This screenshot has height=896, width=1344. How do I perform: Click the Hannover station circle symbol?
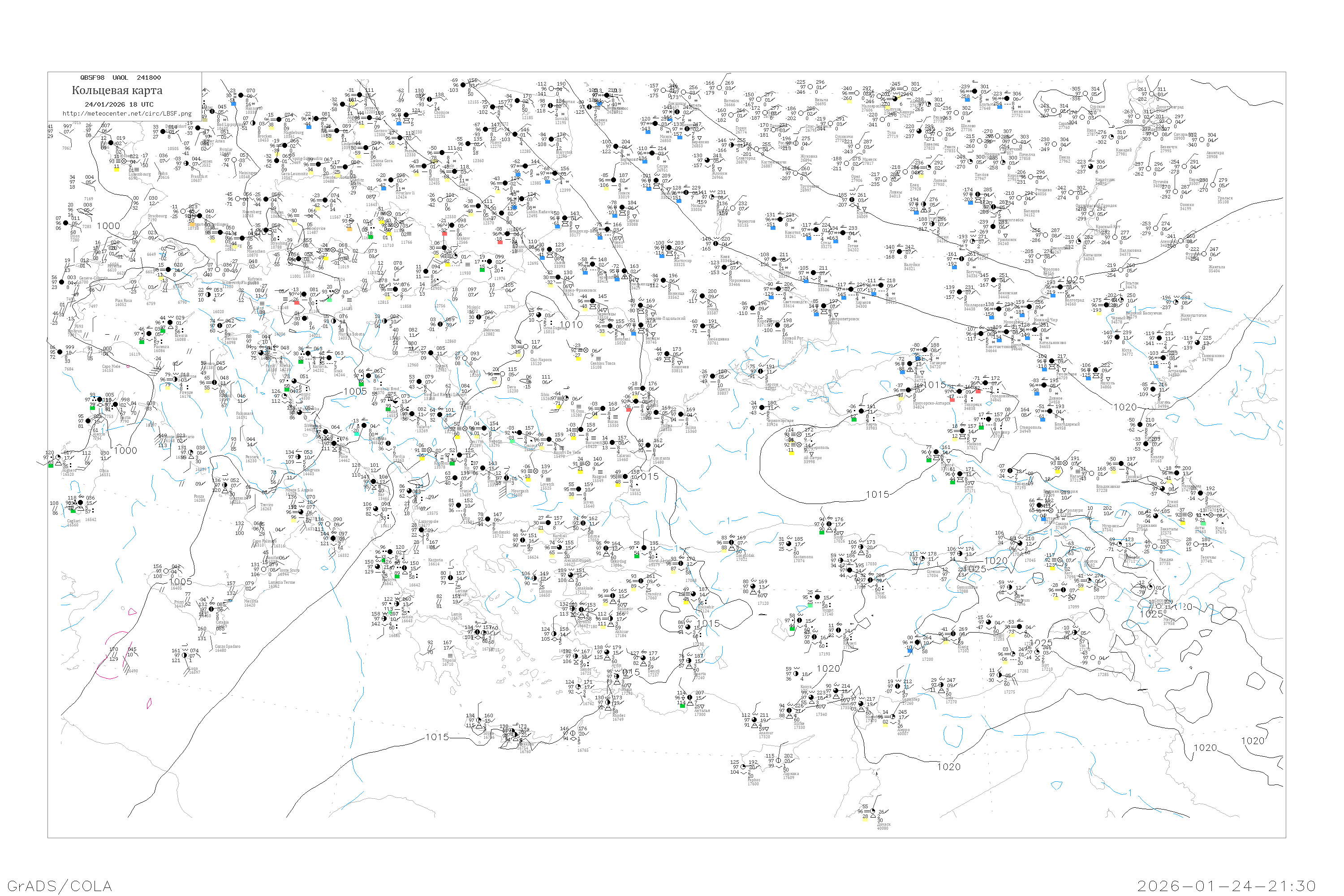click(241, 95)
